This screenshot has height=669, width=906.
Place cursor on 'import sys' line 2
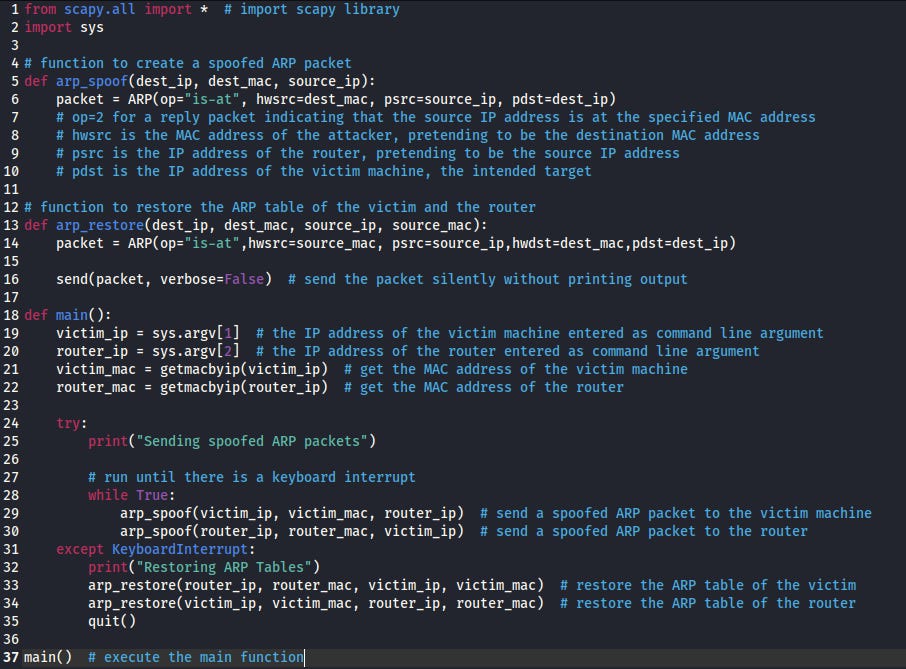tap(64, 27)
